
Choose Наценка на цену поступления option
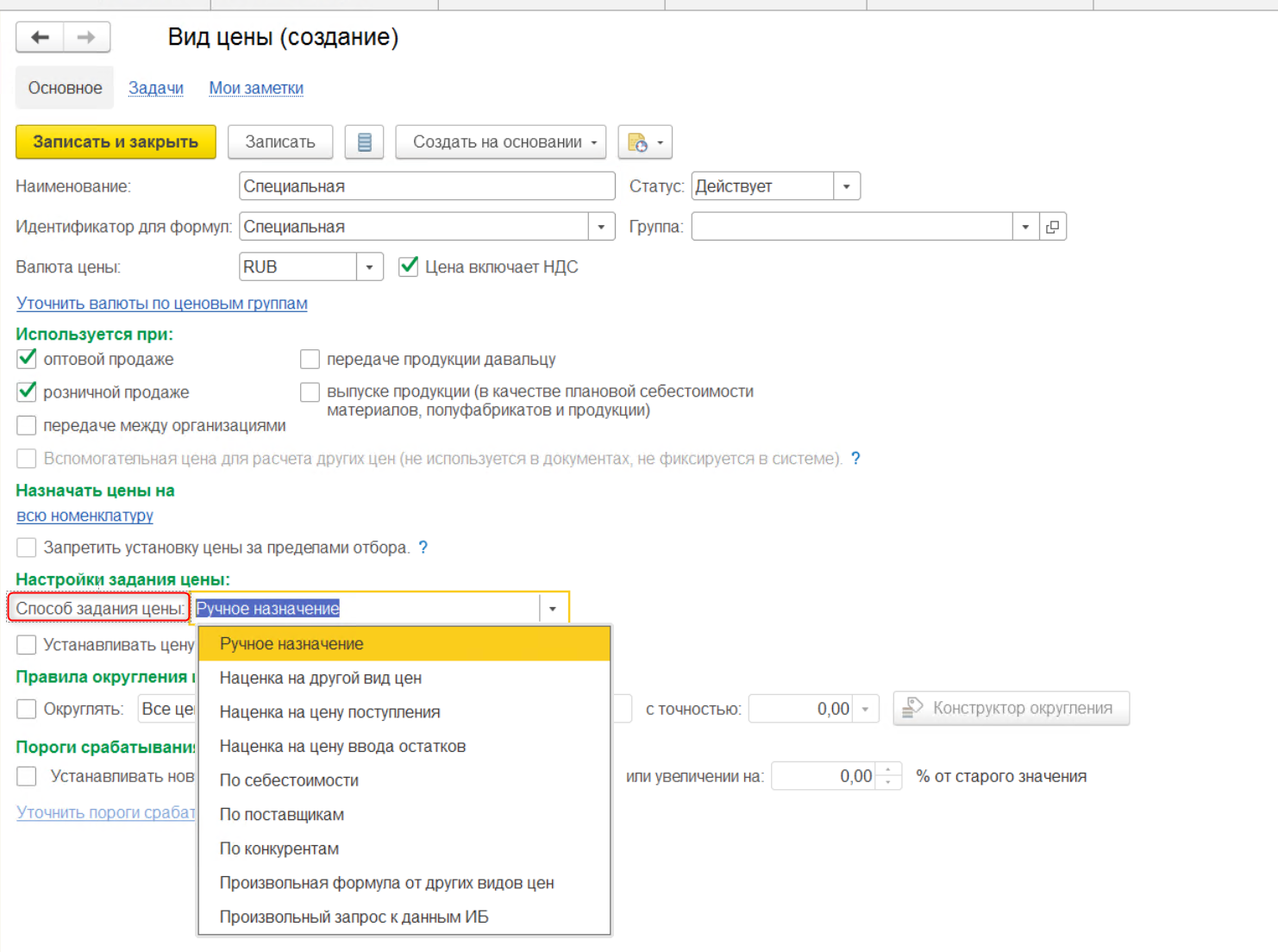329,712
